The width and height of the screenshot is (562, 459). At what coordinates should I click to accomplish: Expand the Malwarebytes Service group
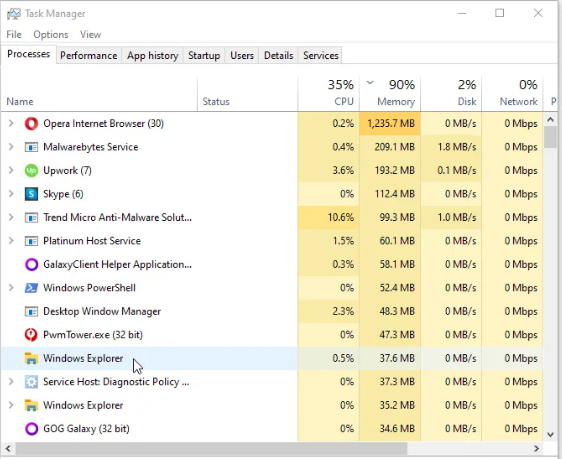pyautogui.click(x=11, y=147)
